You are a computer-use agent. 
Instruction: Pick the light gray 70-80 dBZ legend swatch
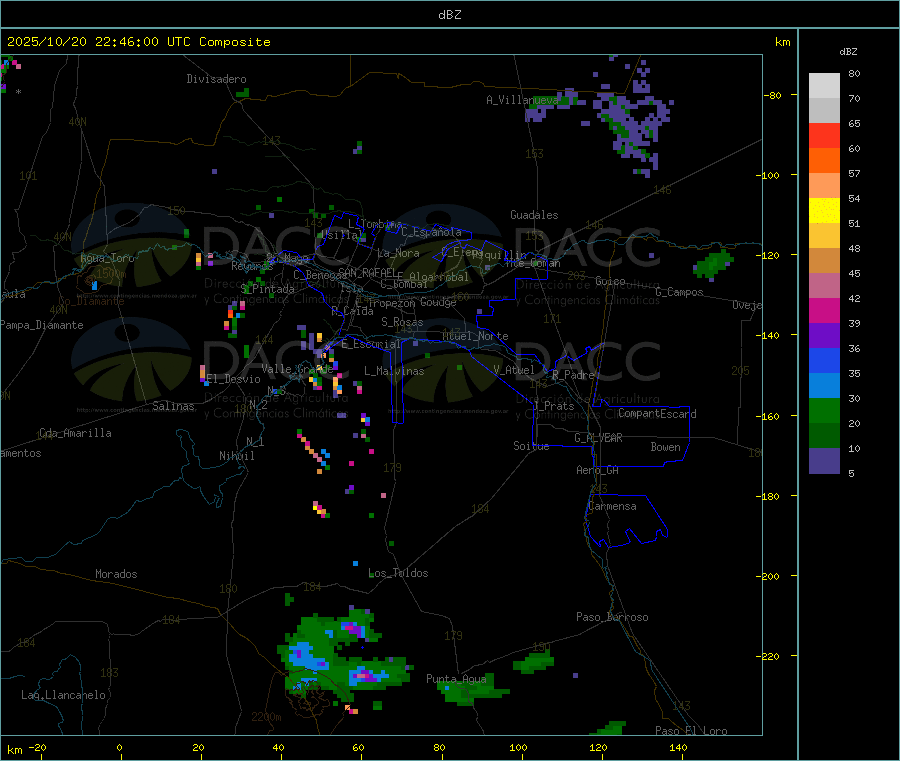824,86
